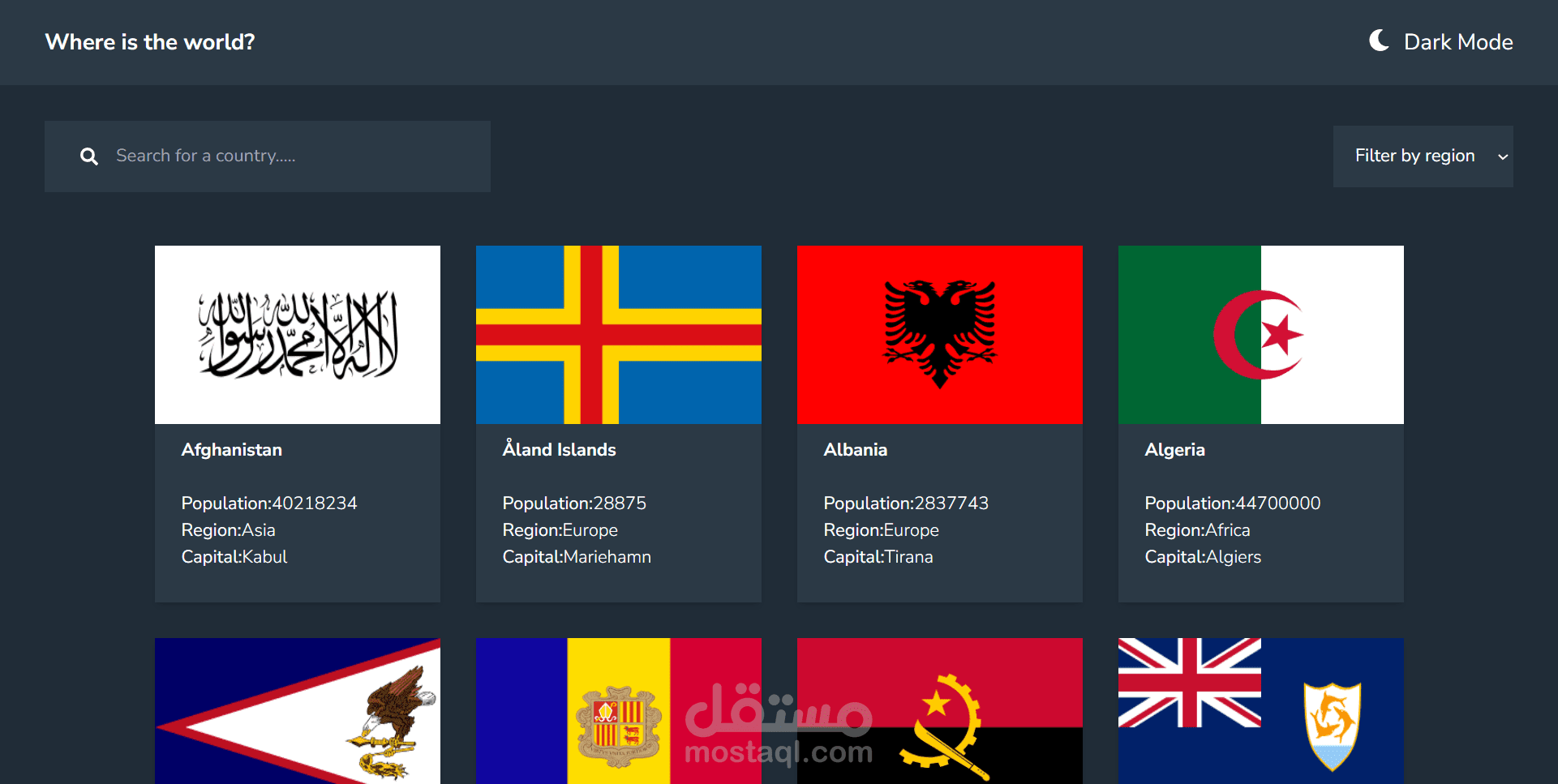
Task: Click the Filter by region chevron arrow
Action: 1503,156
